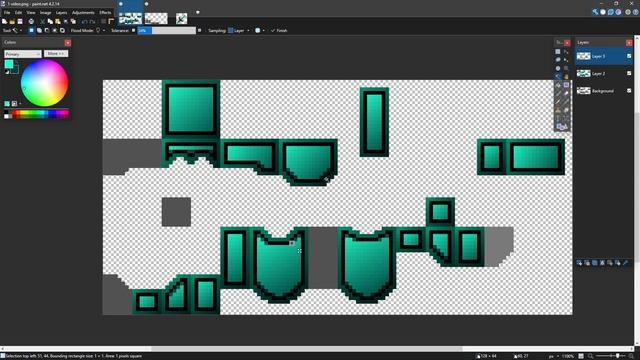Viewport: 640px width, 360px height.
Task: Close the Colors window
Action: tap(68, 42)
